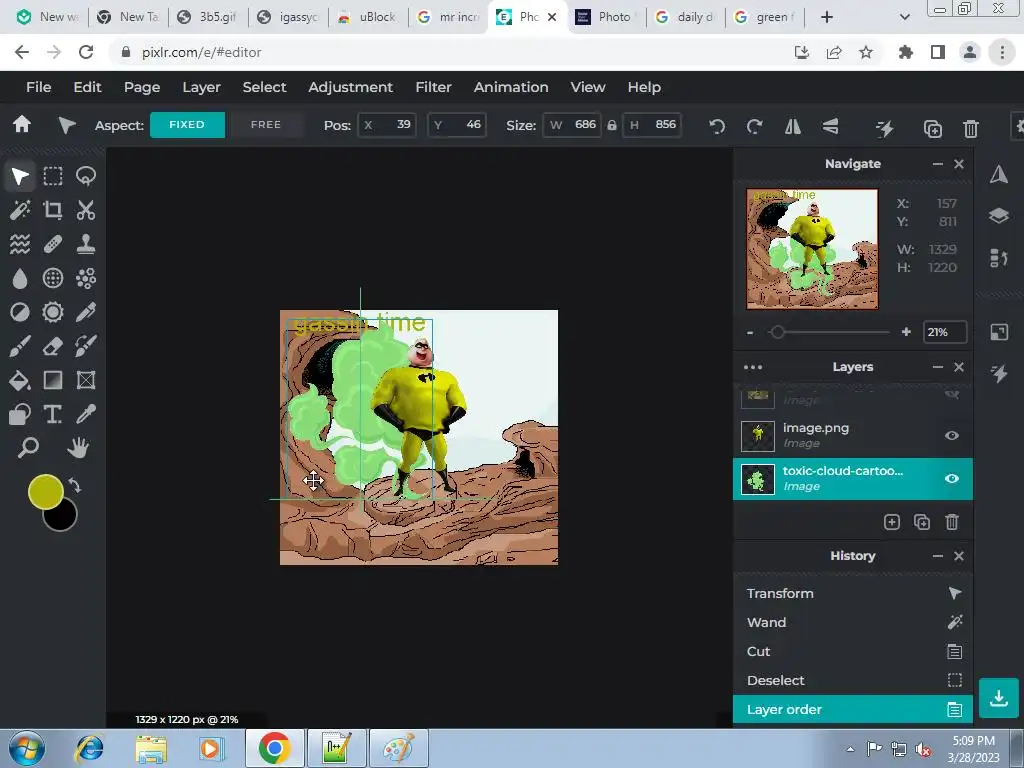Click the download save button
This screenshot has height=768, width=1024.
click(x=999, y=698)
